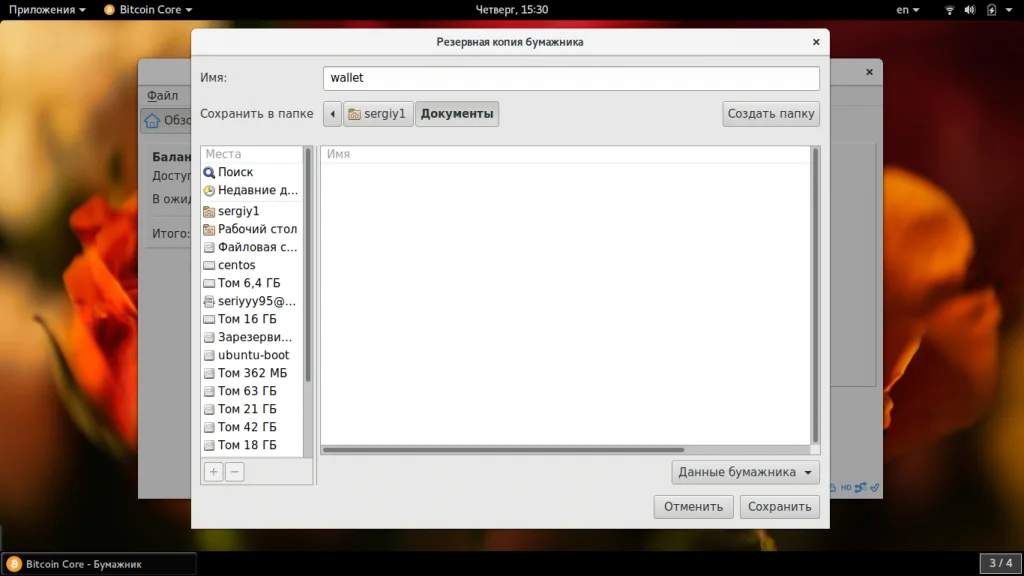Open the en keyboard layout dropdown
Image resolution: width=1024 pixels, height=576 pixels.
(907, 10)
